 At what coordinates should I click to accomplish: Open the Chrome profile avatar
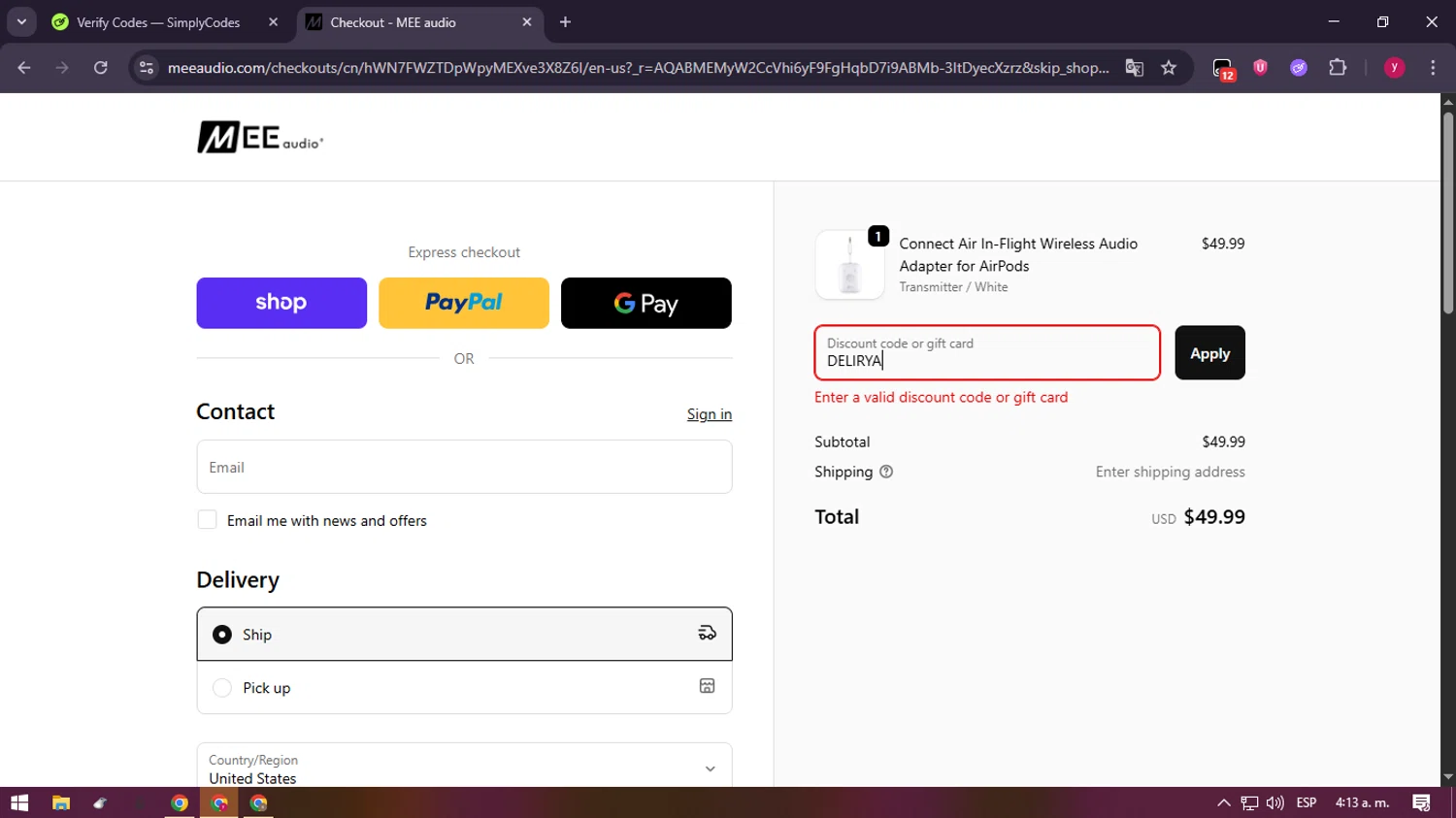click(1394, 67)
